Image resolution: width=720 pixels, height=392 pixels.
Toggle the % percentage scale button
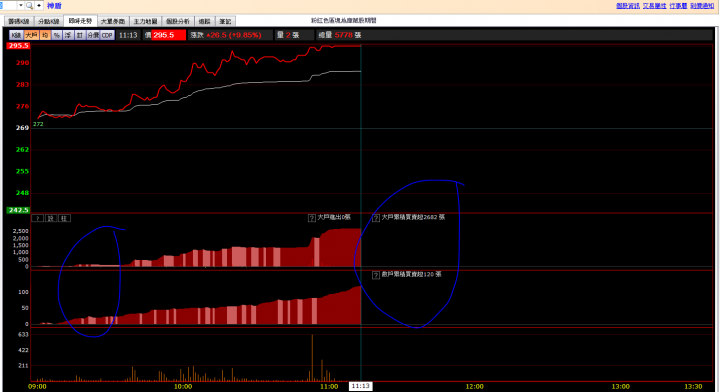point(56,35)
